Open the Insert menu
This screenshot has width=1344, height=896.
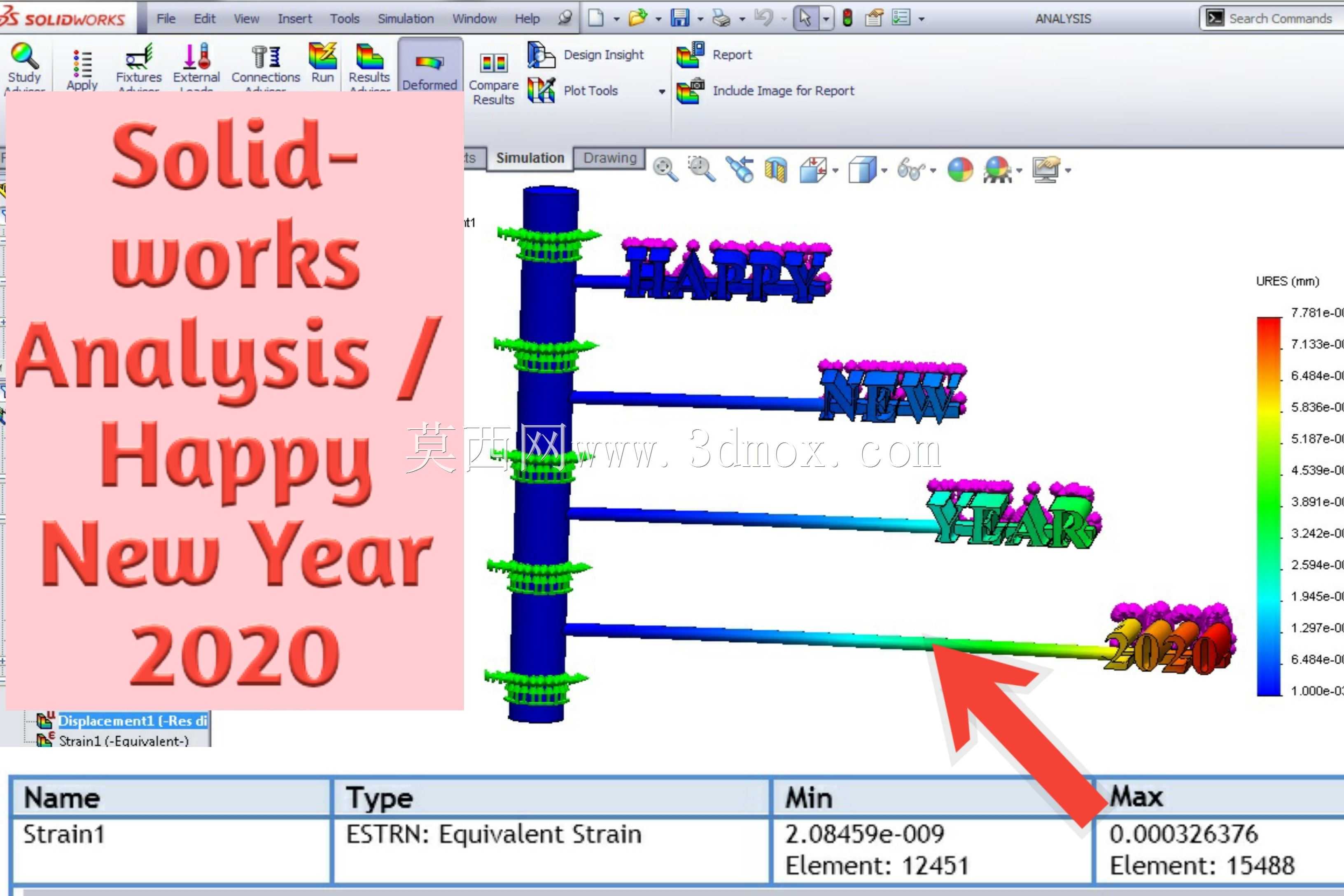click(295, 19)
